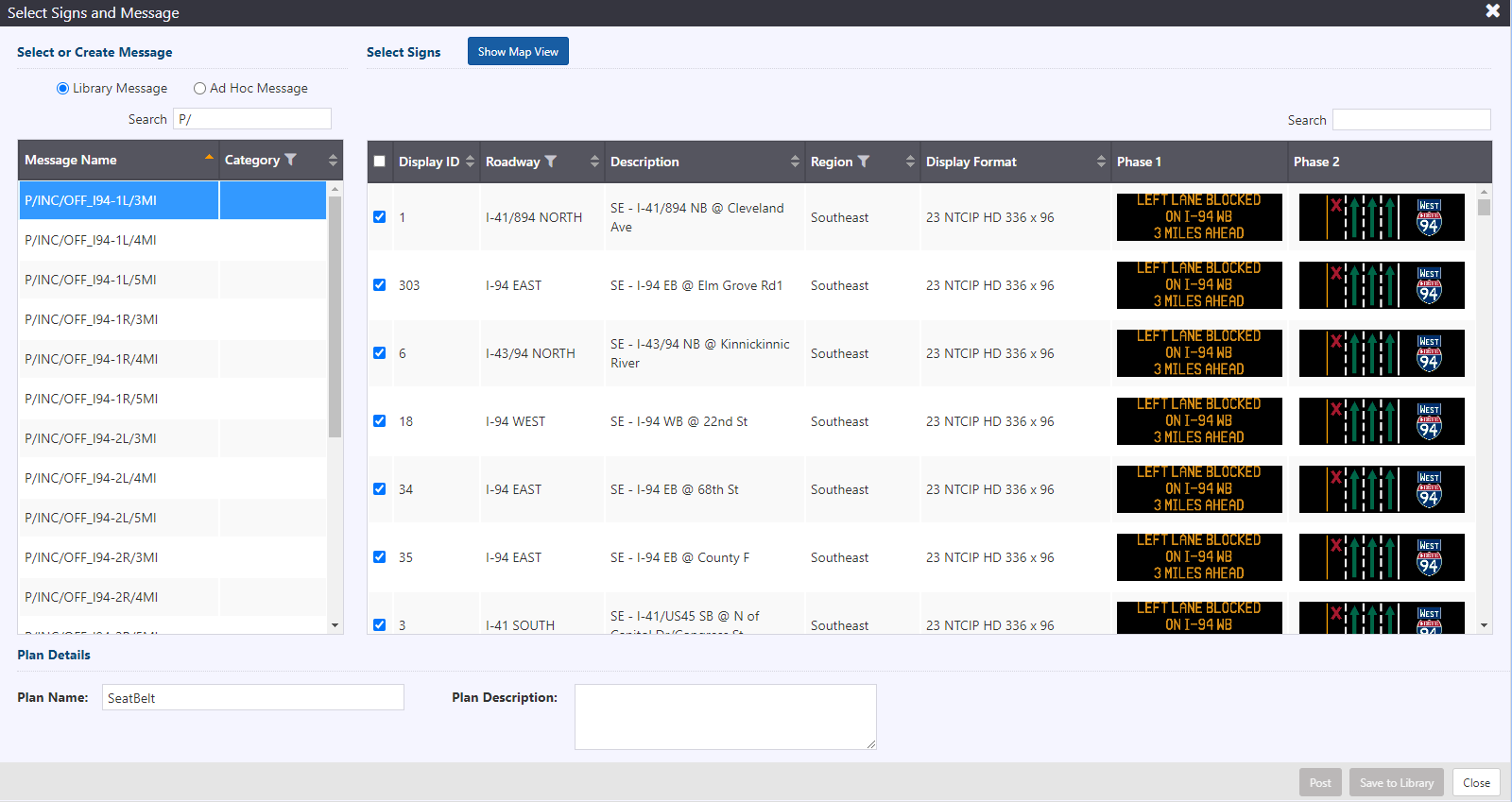This screenshot has width=1512, height=802.
Task: Sort the Display Format column with arrows
Action: (x=1101, y=162)
